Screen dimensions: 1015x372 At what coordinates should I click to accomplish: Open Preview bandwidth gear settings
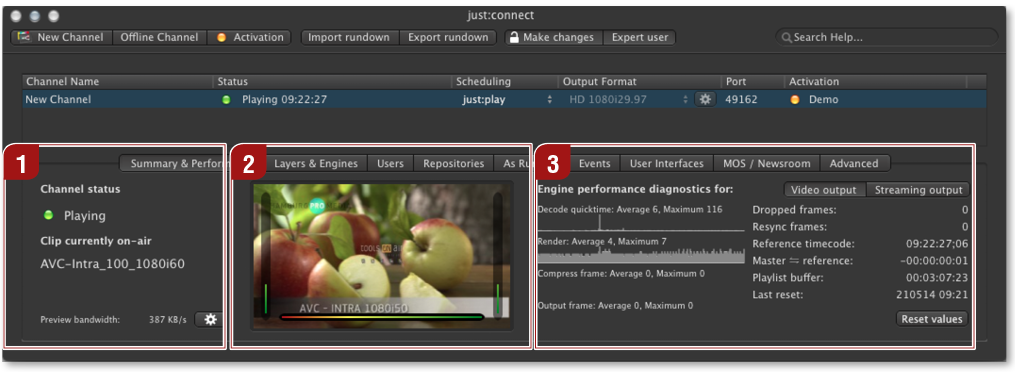209,320
